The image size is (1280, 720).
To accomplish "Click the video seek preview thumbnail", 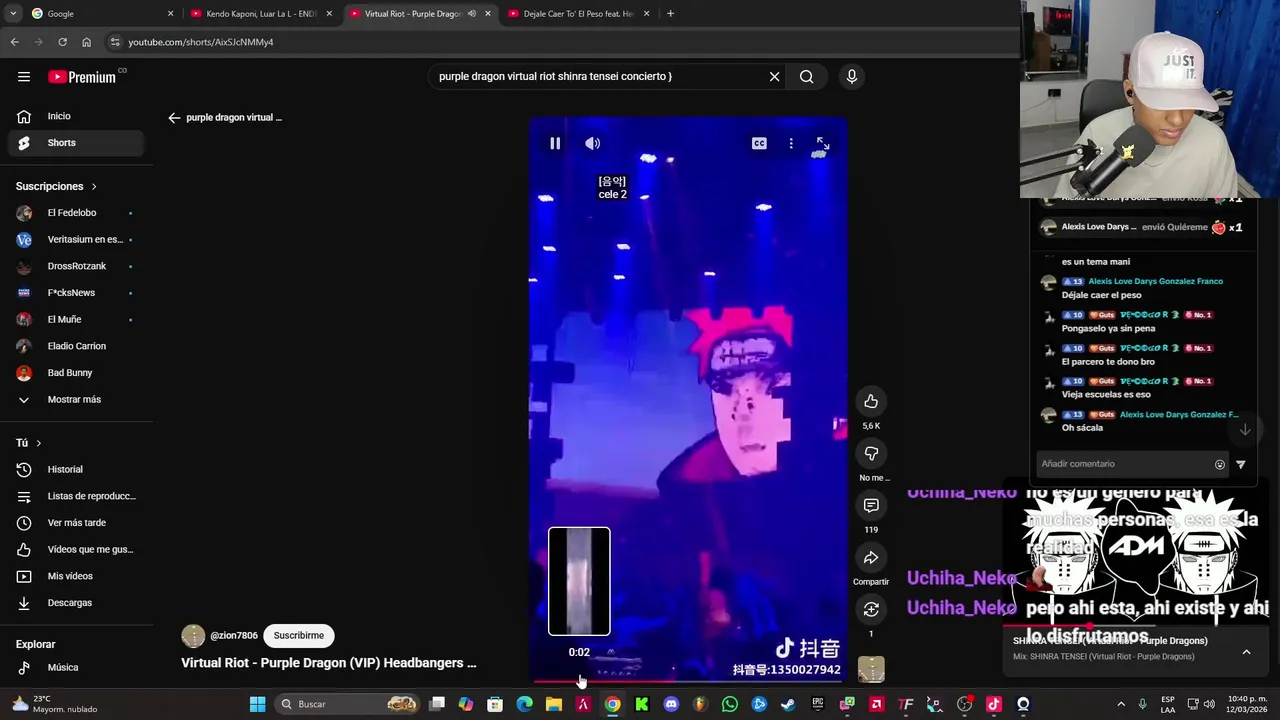I will point(579,581).
